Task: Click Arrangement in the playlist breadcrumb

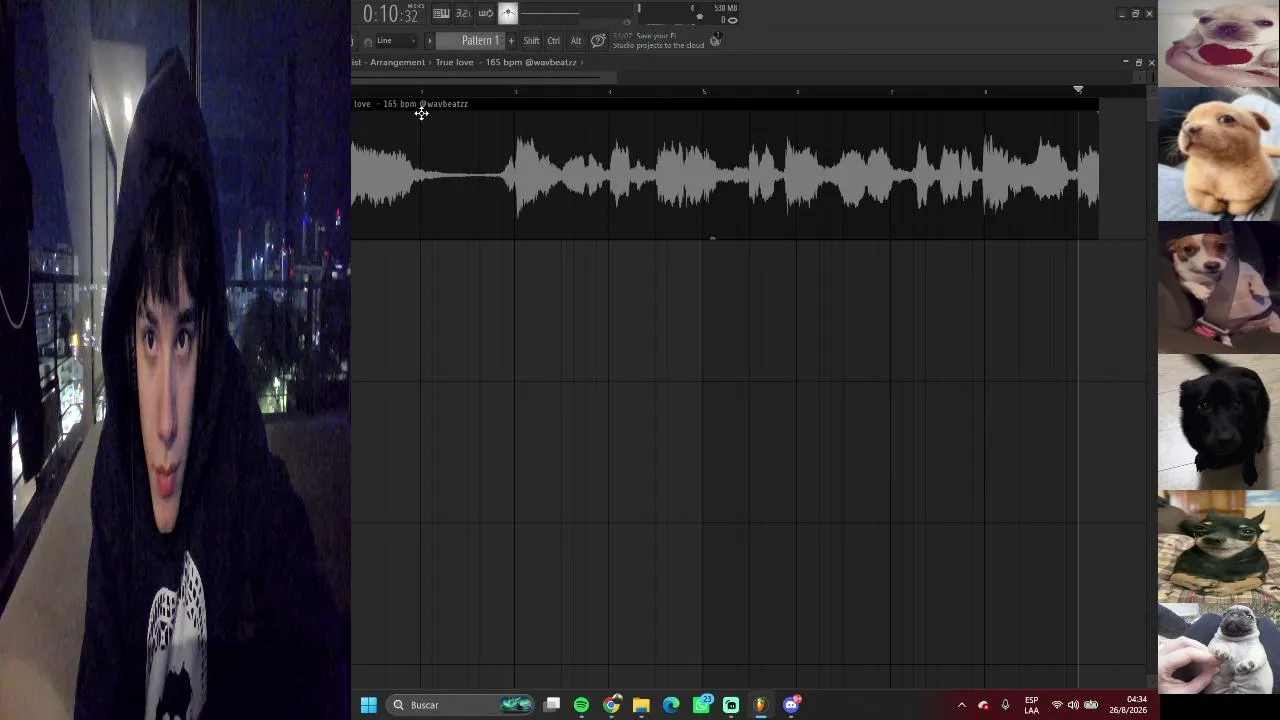Action: pyautogui.click(x=398, y=62)
